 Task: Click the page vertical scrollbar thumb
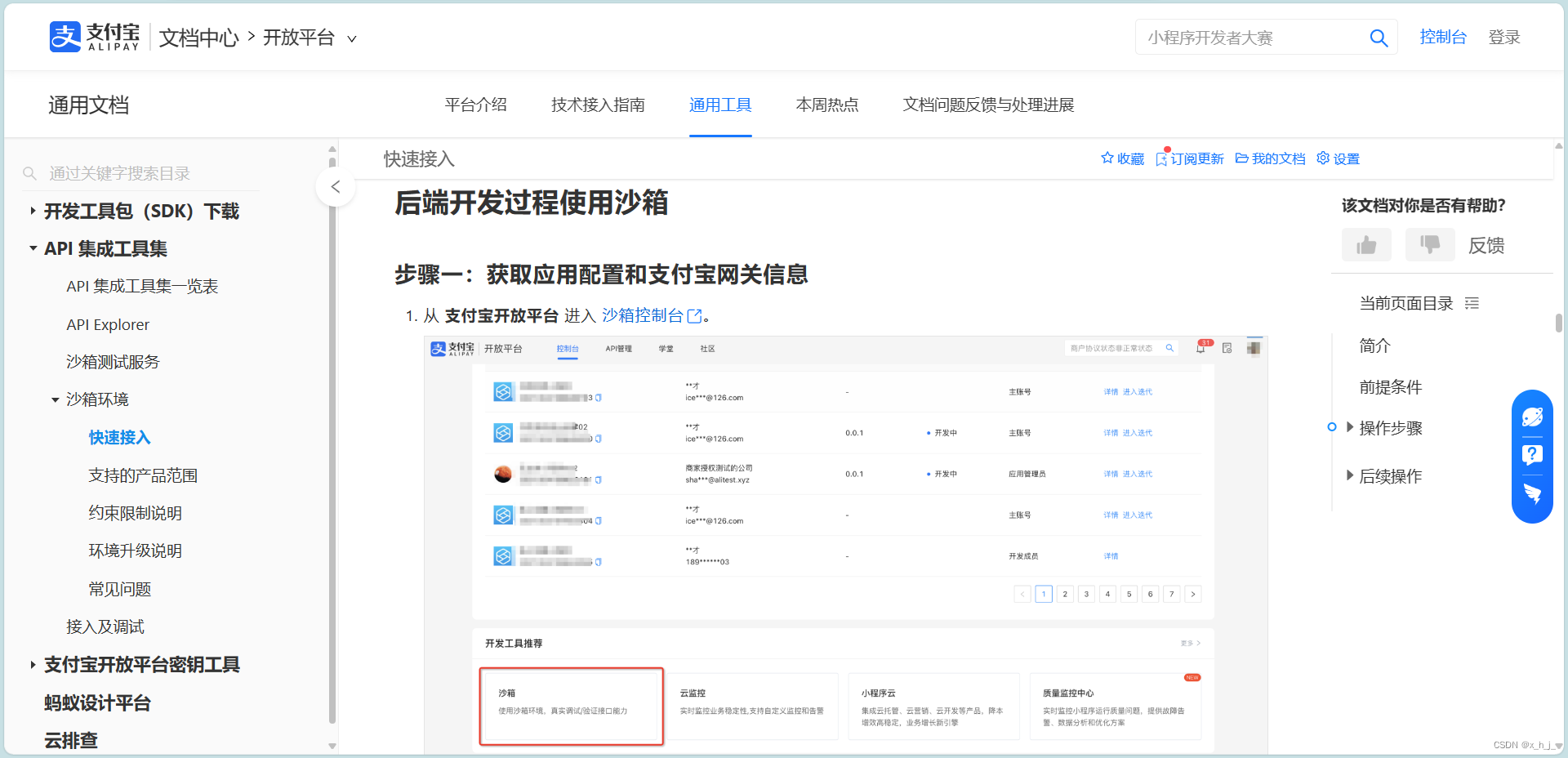1559,323
